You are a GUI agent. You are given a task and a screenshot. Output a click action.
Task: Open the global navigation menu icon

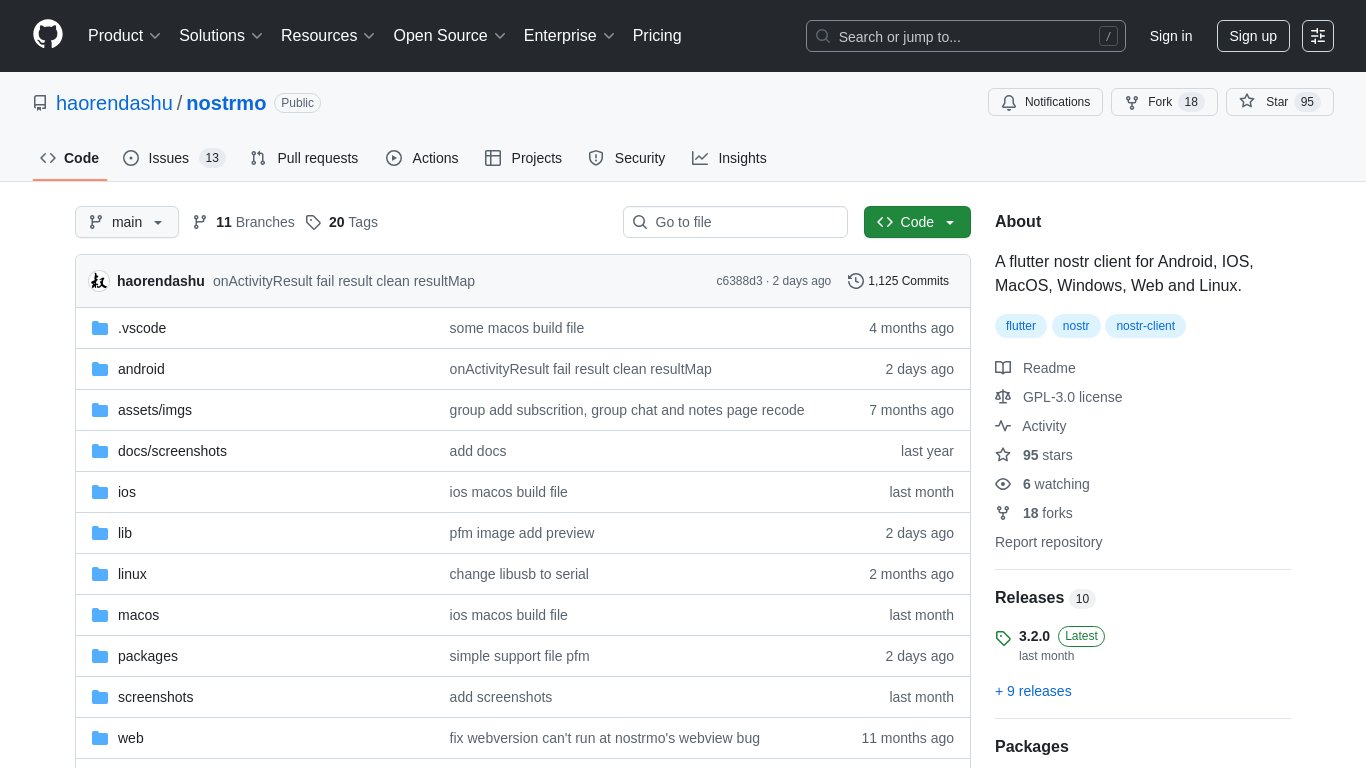1318,36
